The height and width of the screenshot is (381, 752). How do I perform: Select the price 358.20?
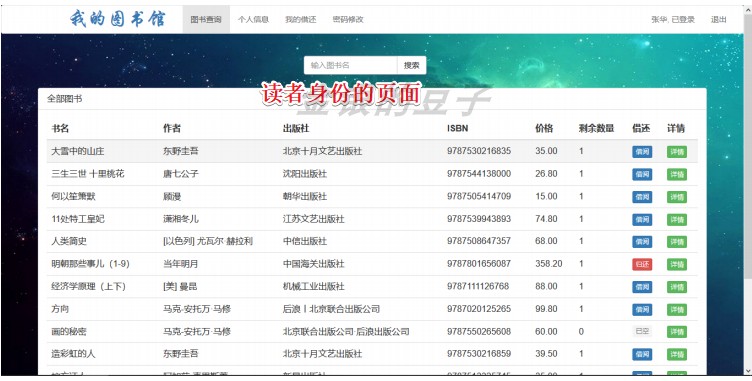tap(549, 264)
